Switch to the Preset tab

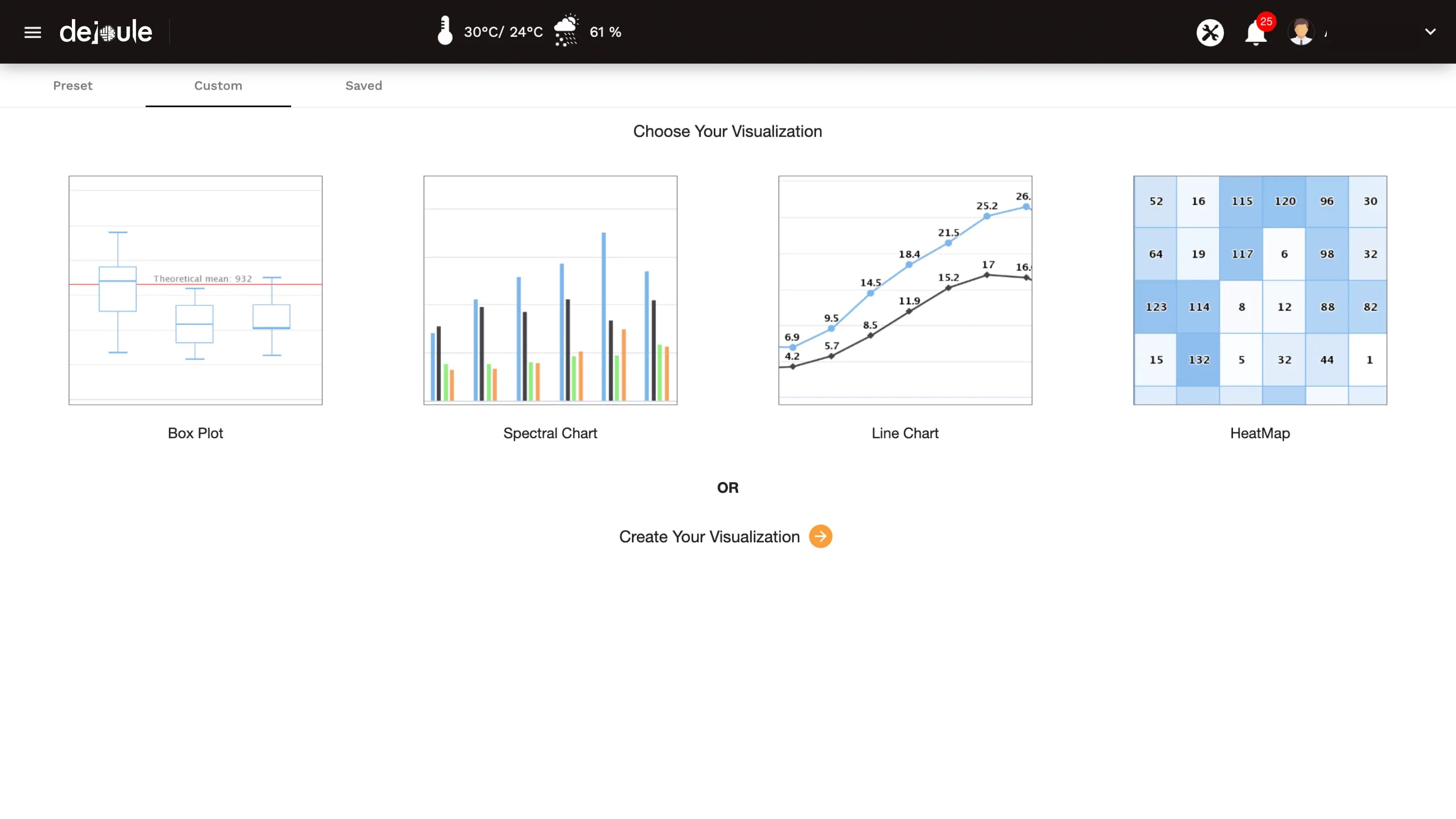point(72,86)
